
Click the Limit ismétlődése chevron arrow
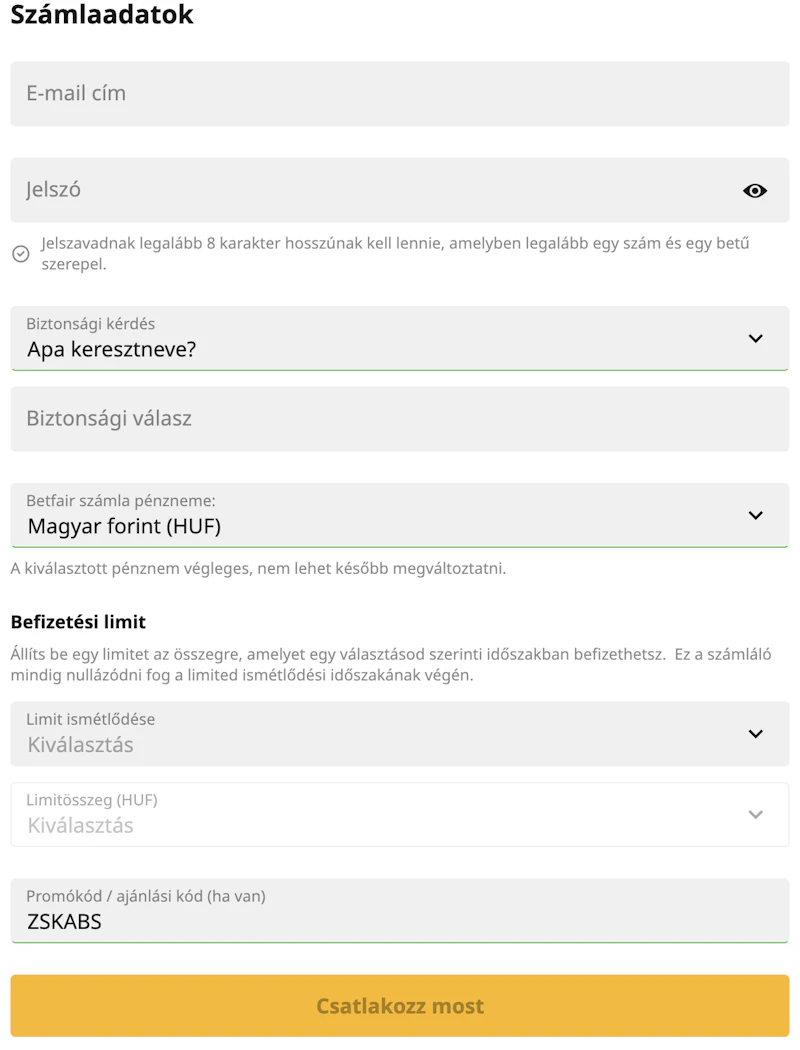point(755,733)
